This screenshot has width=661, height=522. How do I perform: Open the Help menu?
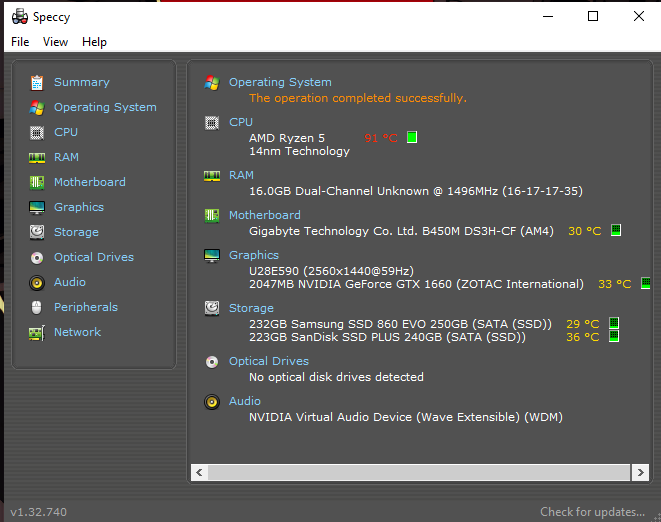coord(94,42)
